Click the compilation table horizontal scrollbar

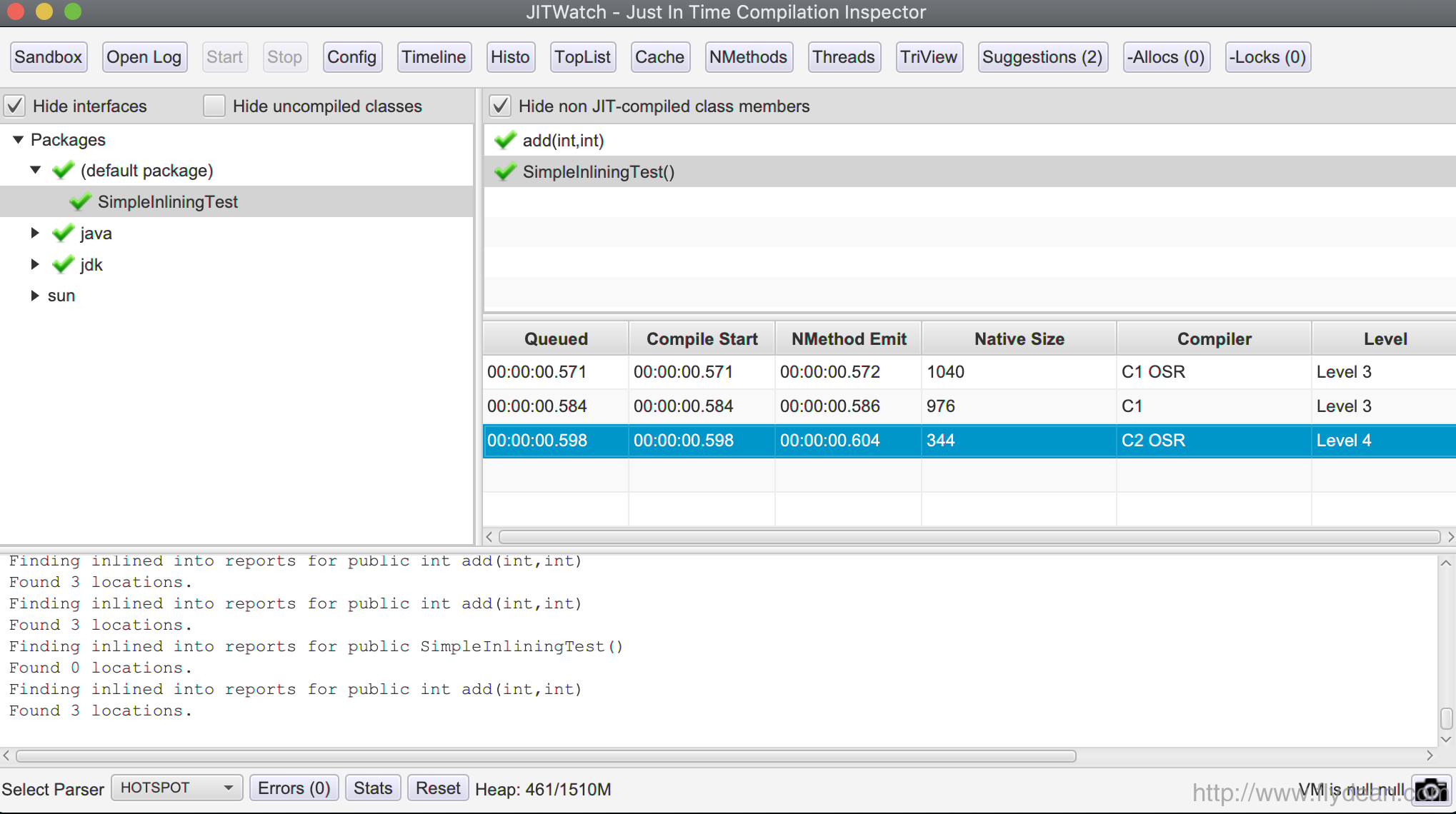(969, 537)
